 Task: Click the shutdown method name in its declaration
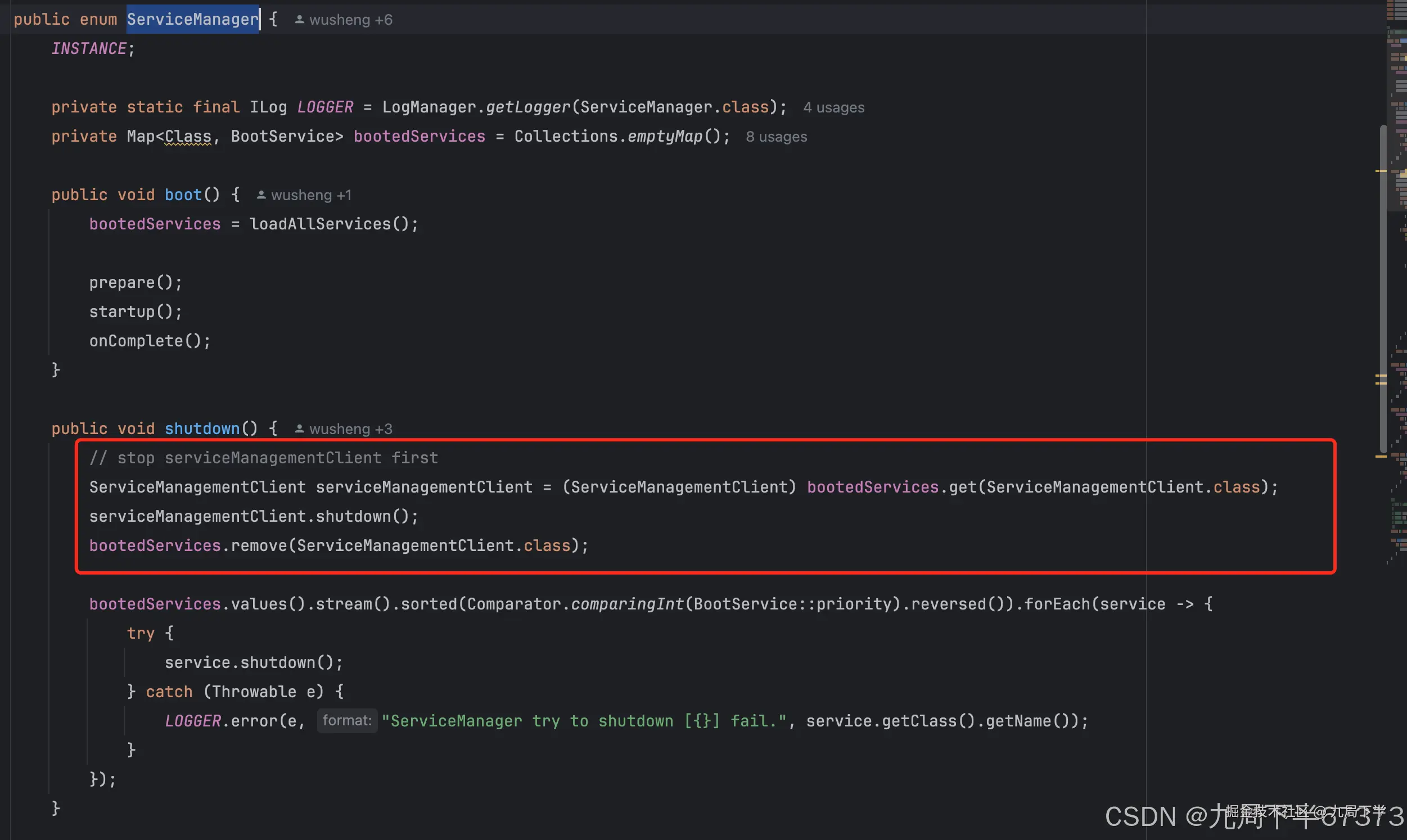(202, 429)
